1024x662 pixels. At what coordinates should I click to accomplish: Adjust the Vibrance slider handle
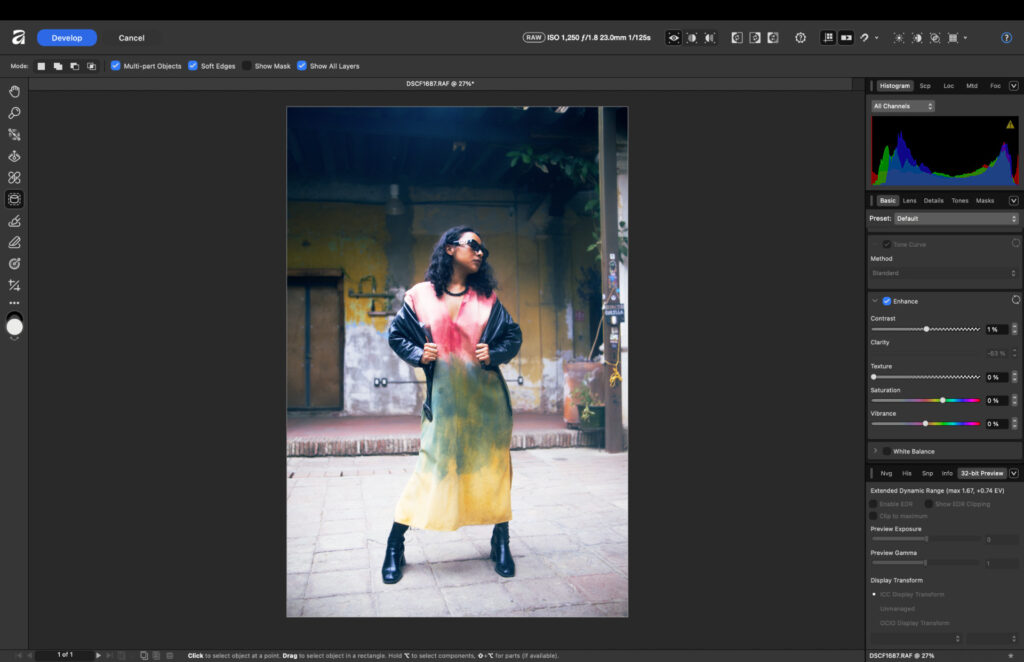coord(925,424)
